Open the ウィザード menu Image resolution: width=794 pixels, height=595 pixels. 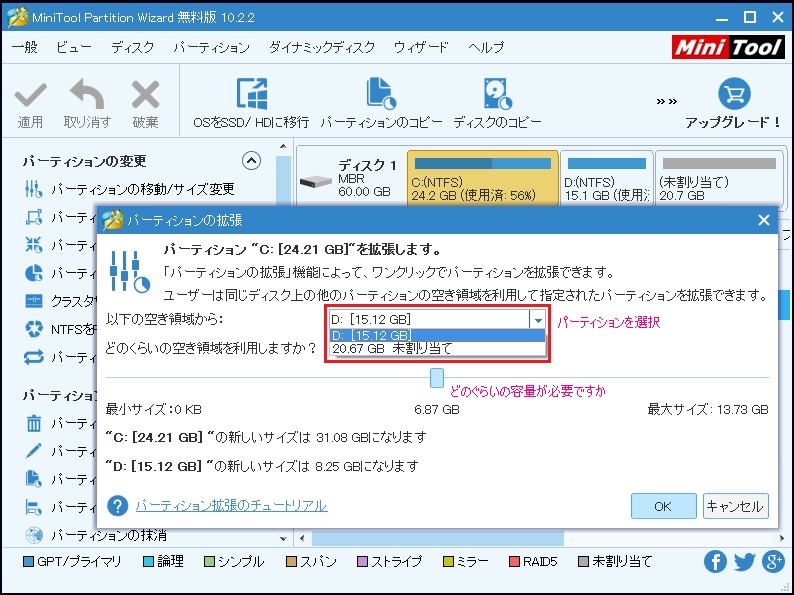(420, 47)
